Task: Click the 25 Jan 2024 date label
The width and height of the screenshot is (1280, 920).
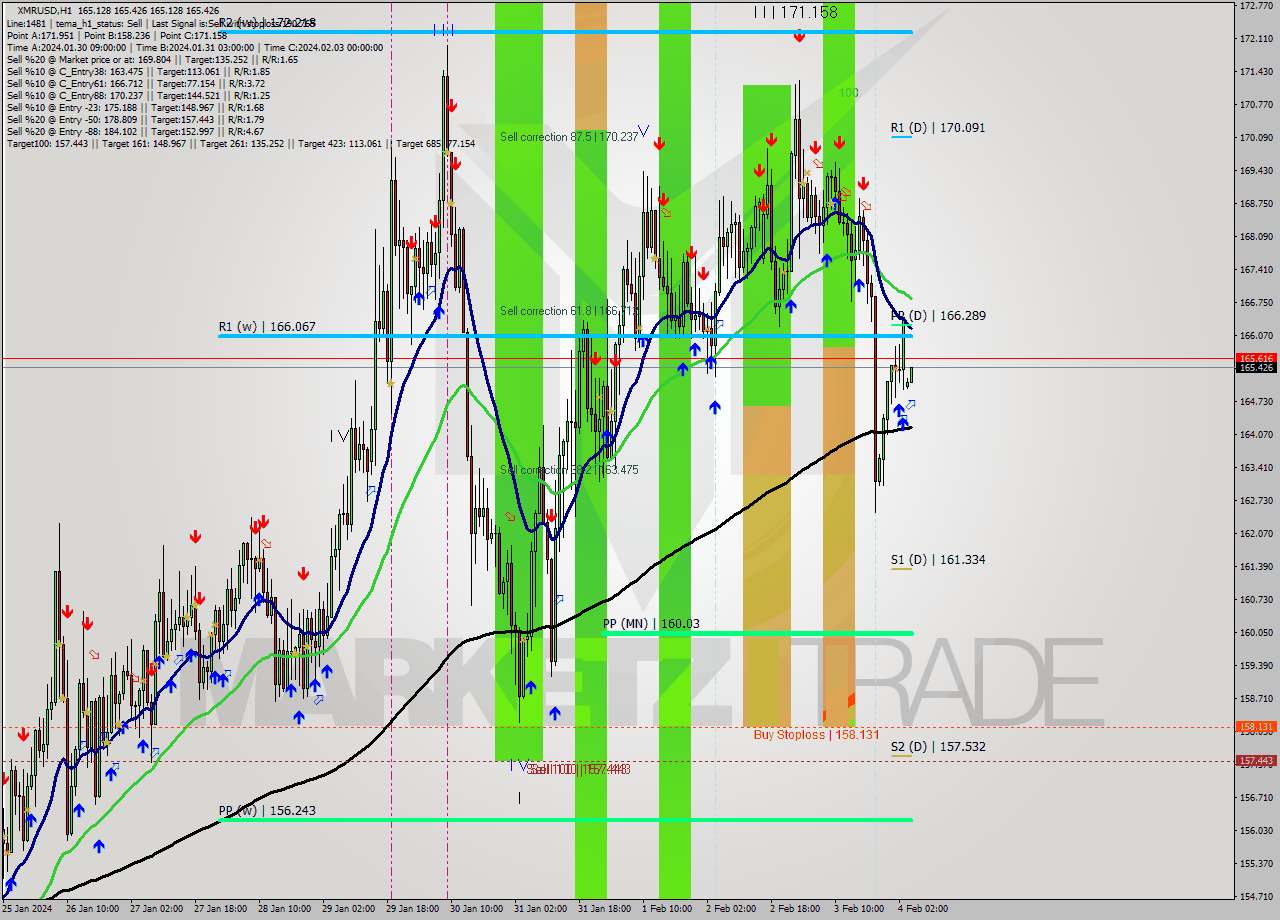Action: pos(26,909)
